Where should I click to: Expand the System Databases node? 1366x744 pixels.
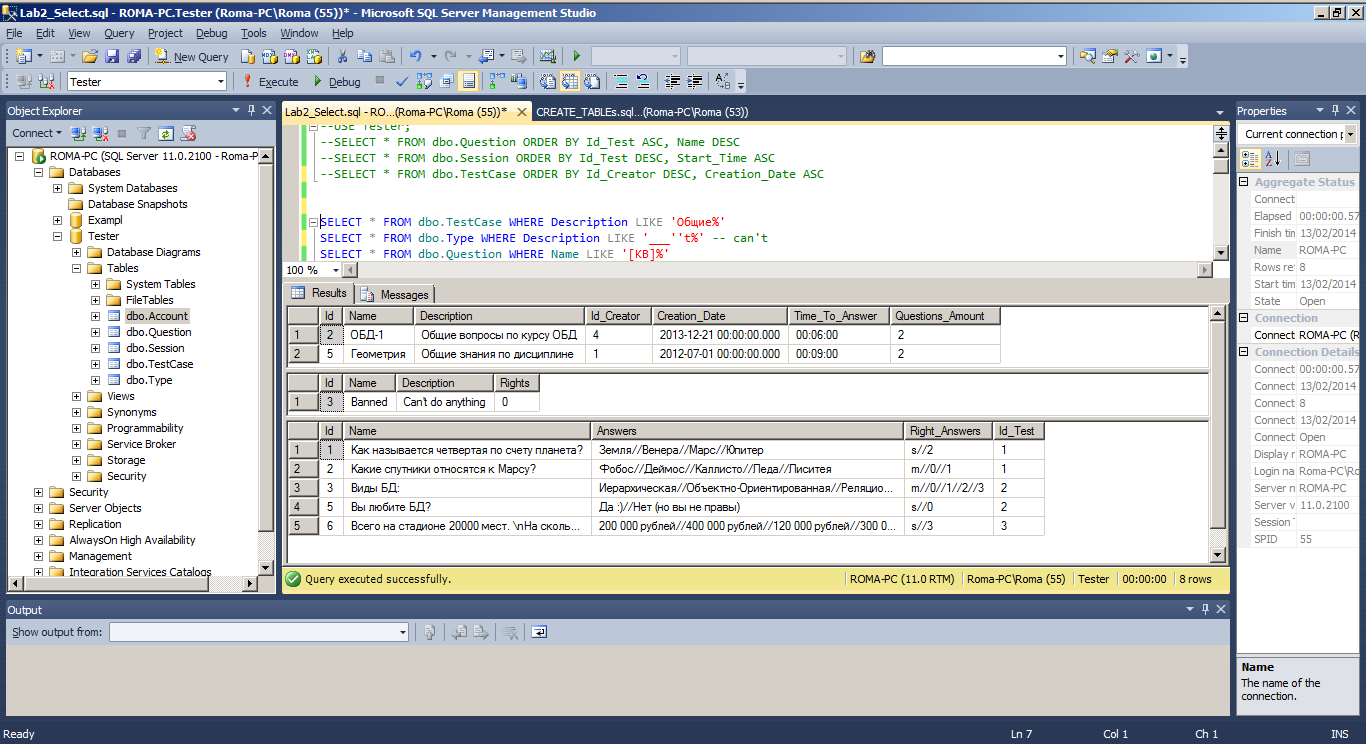[x=58, y=188]
